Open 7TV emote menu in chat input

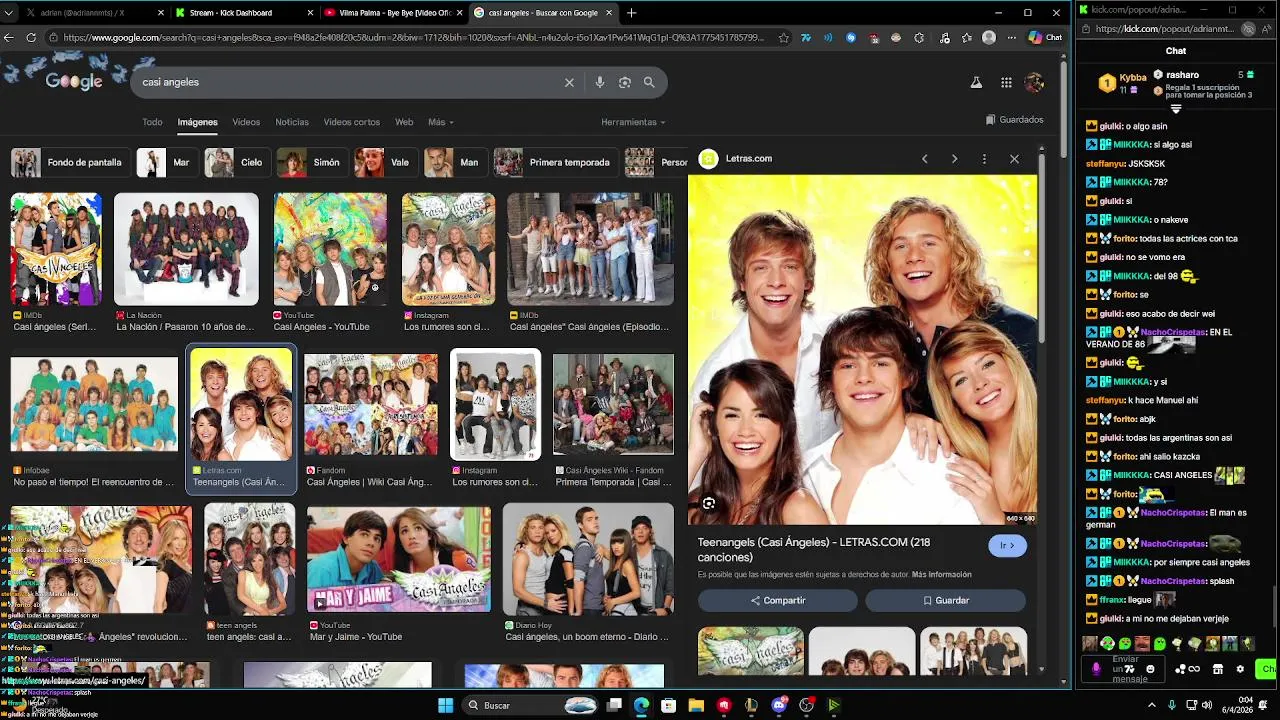(x=1130, y=669)
